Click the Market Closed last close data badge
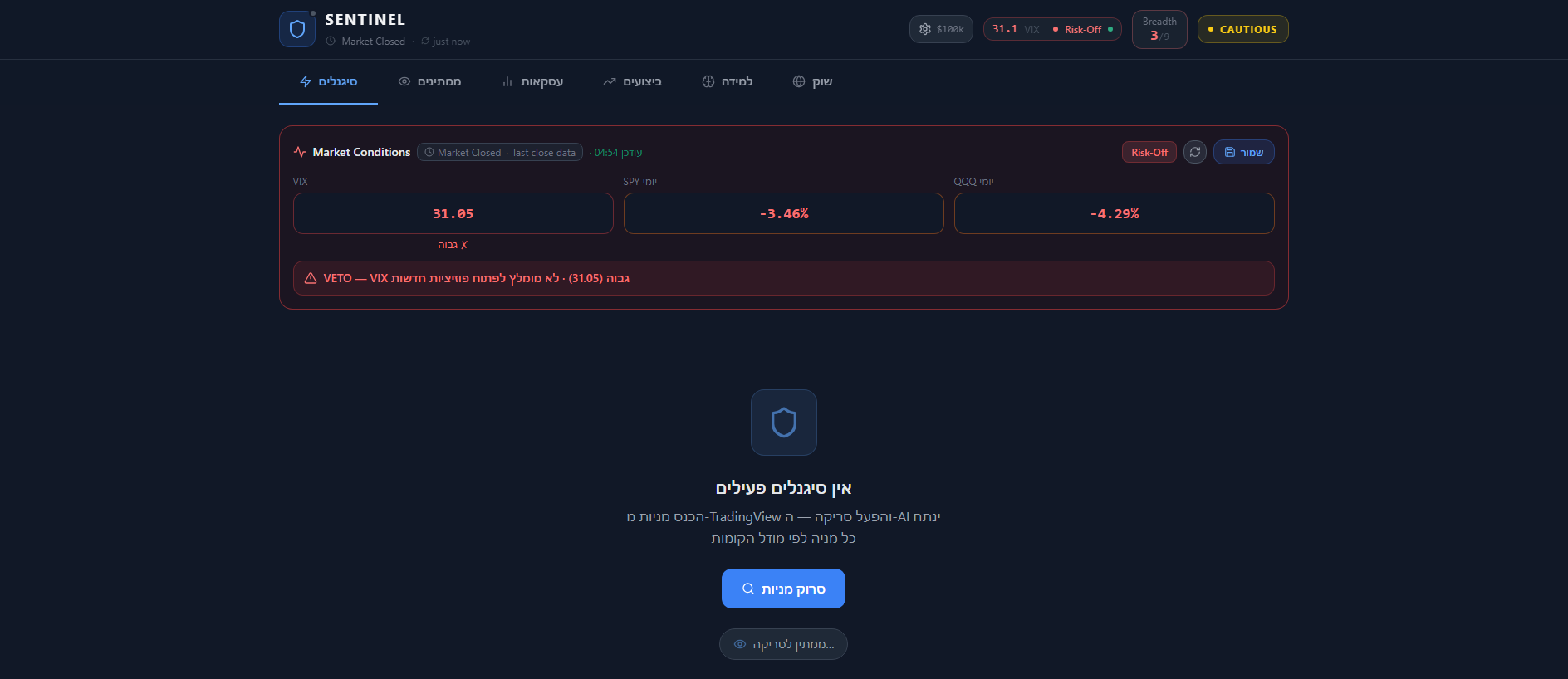This screenshot has width=1568, height=679. (x=500, y=153)
